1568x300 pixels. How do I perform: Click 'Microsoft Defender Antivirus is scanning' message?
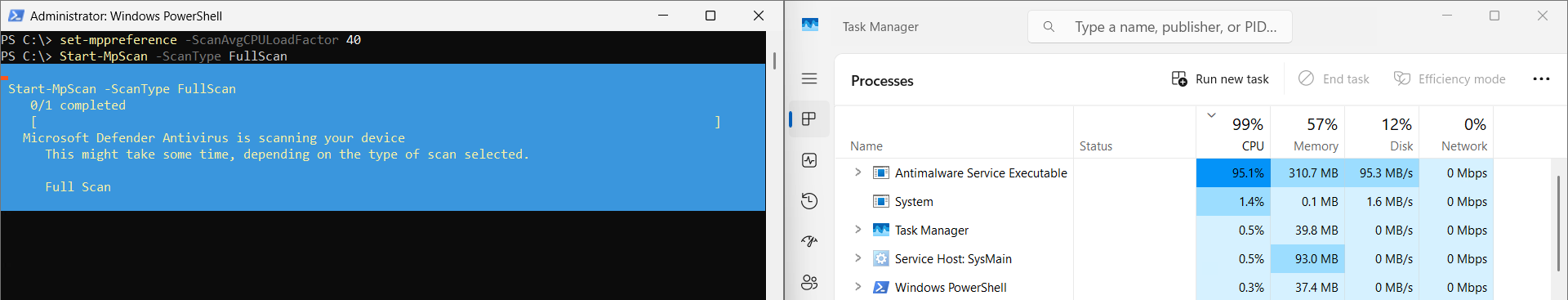click(214, 138)
